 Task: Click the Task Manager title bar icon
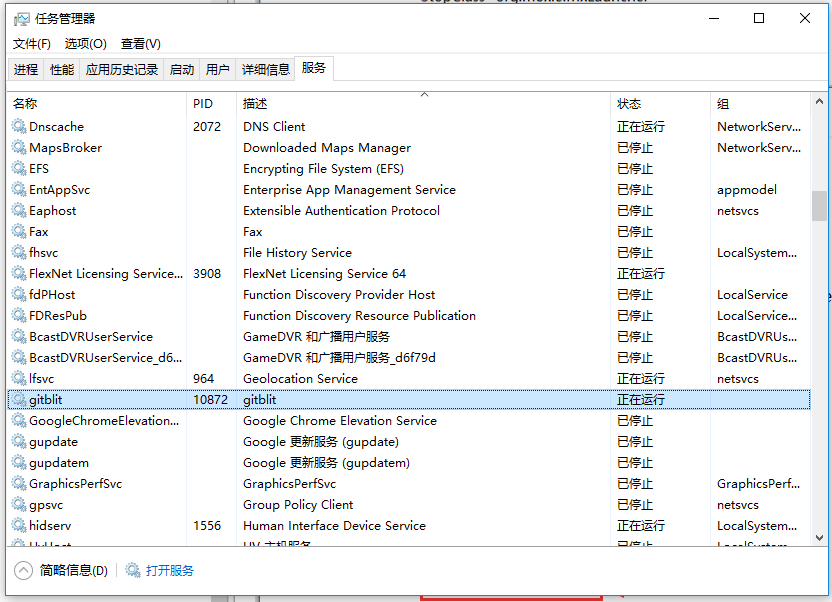[22, 19]
